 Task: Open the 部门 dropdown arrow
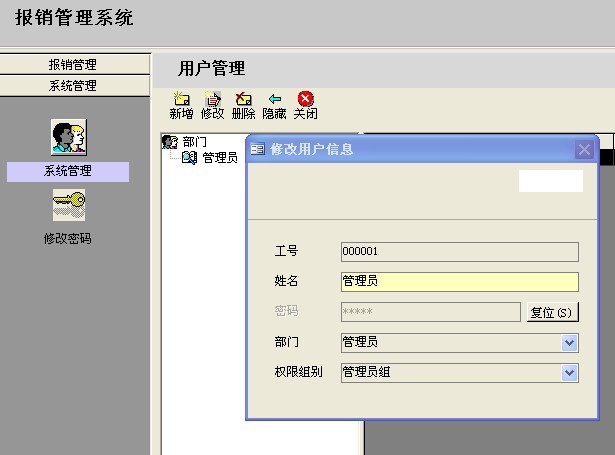pos(570,343)
